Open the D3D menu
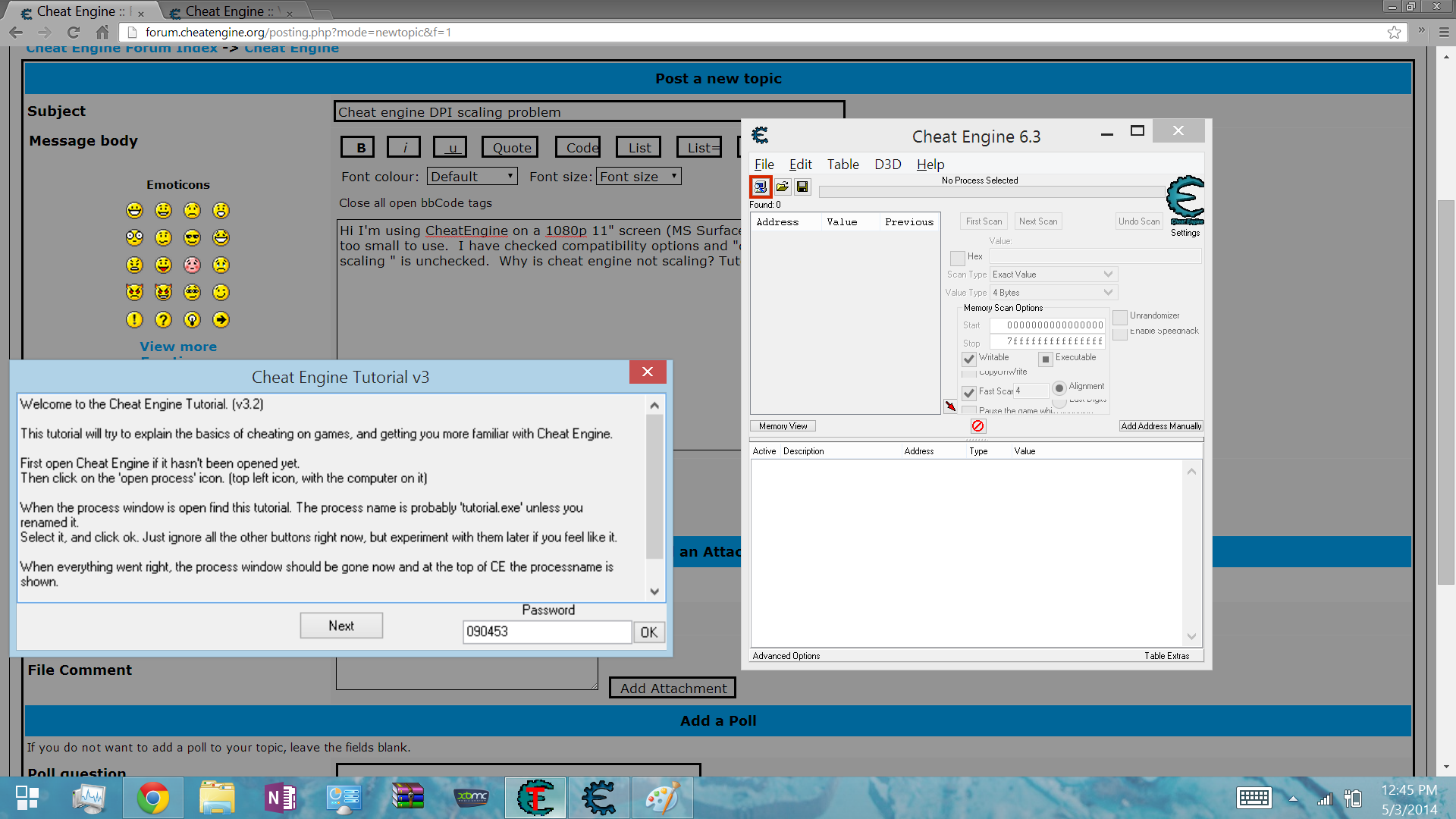Image resolution: width=1456 pixels, height=819 pixels. click(x=887, y=165)
